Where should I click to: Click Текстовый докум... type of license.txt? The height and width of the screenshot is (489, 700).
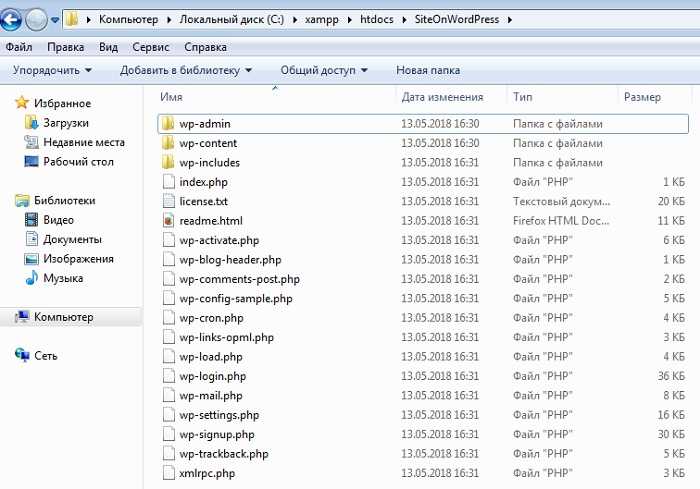561,201
